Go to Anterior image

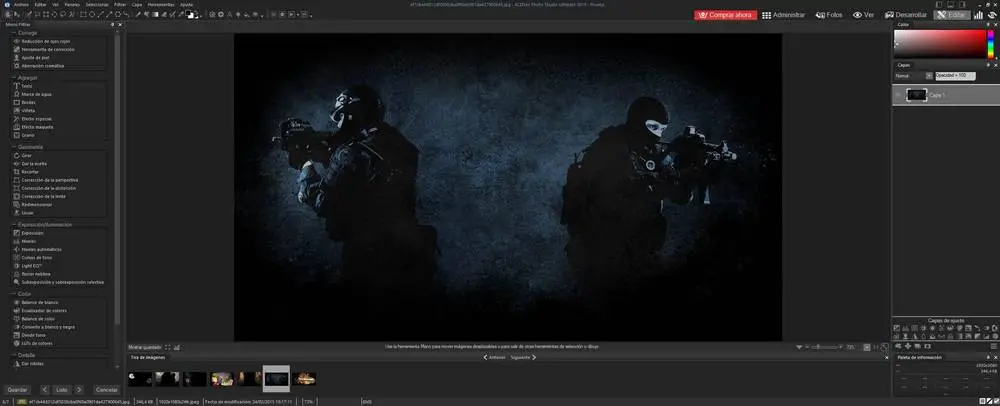point(495,358)
